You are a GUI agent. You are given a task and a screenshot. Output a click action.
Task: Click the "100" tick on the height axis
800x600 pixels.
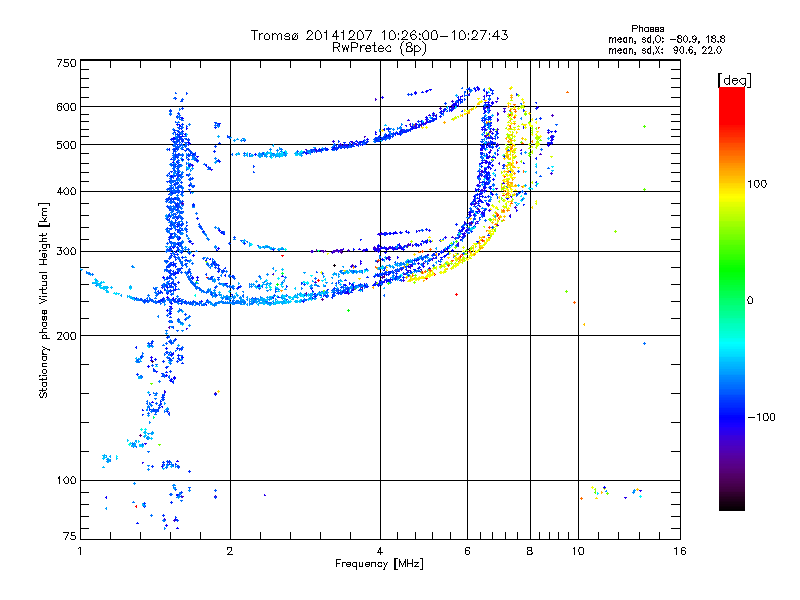[67, 480]
